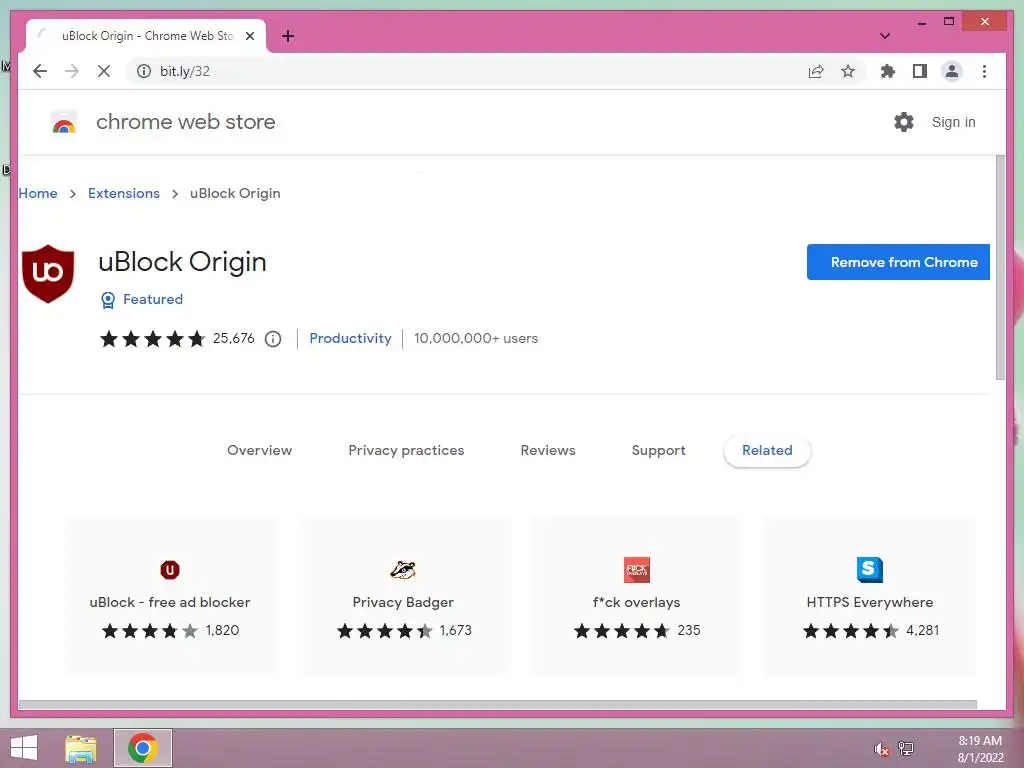Go back to the previous page
Screen dimensions: 1024x768
pyautogui.click(x=40, y=71)
